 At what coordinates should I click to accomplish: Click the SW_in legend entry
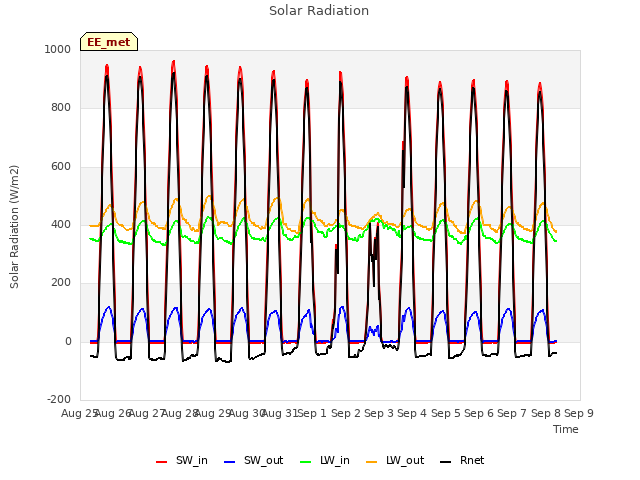click(182, 460)
